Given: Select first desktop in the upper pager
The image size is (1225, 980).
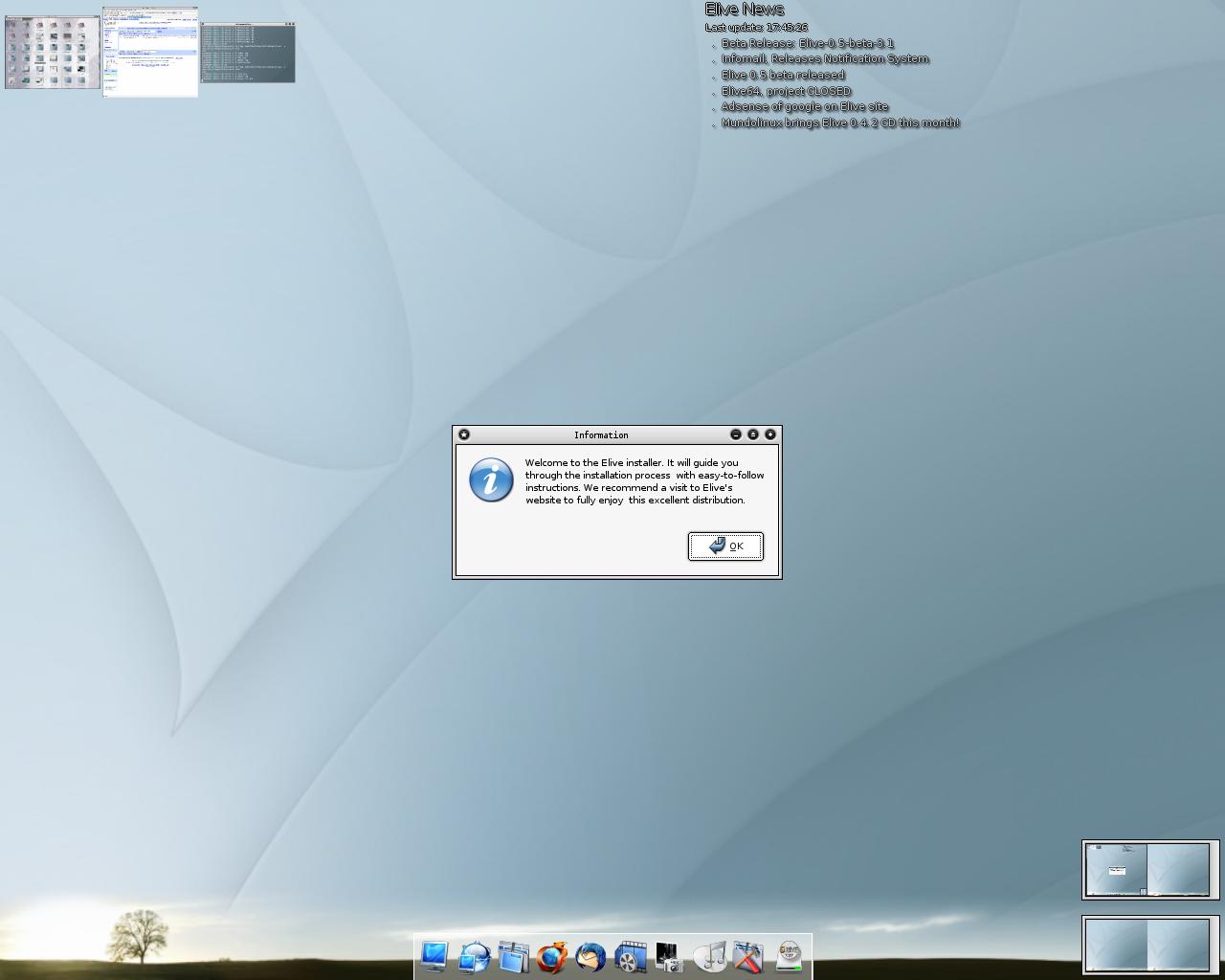Looking at the screenshot, I should (x=1116, y=870).
